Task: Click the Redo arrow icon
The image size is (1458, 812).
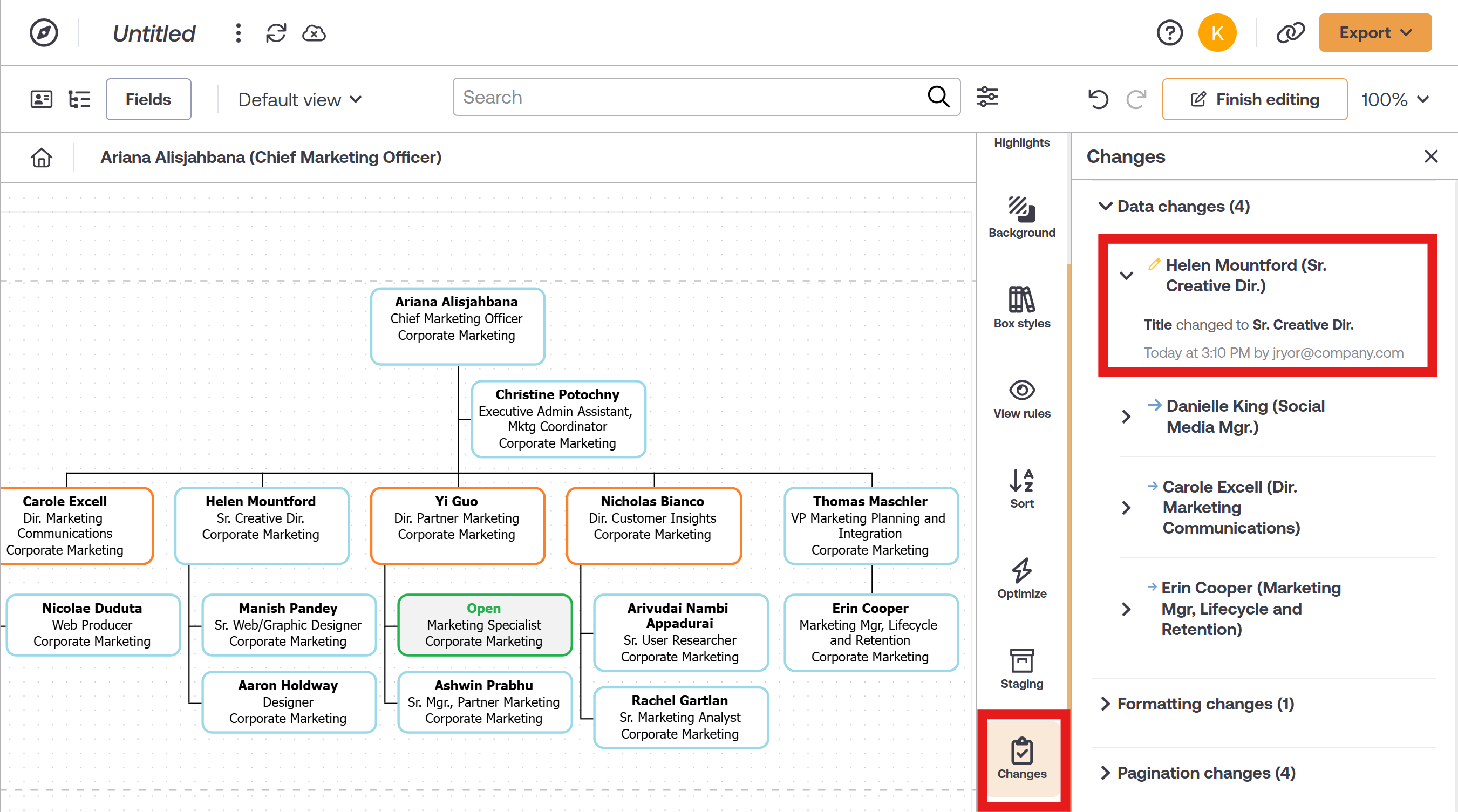Action: 1136,99
